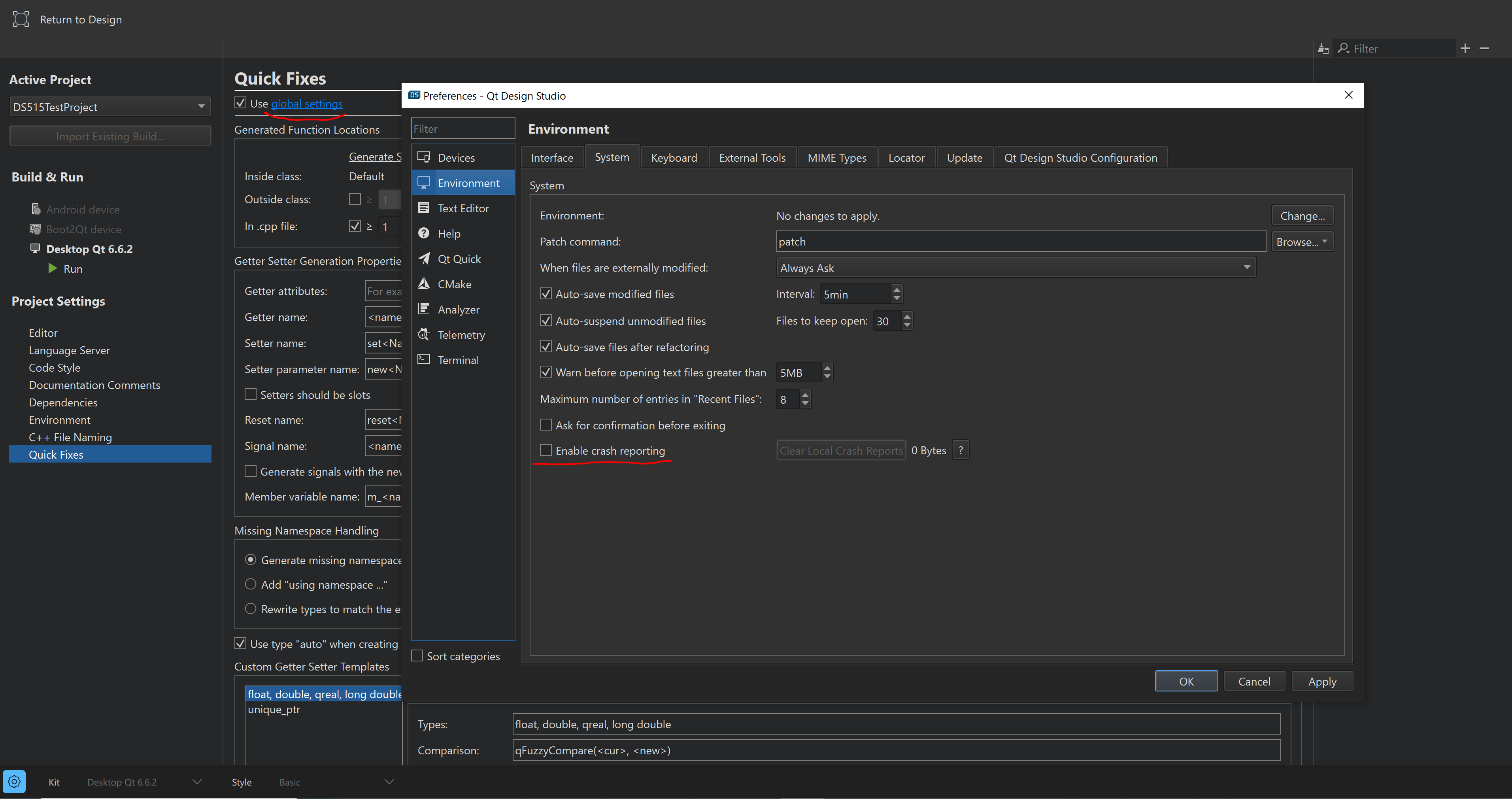
Task: Select the Devices category icon
Action: pyautogui.click(x=424, y=157)
